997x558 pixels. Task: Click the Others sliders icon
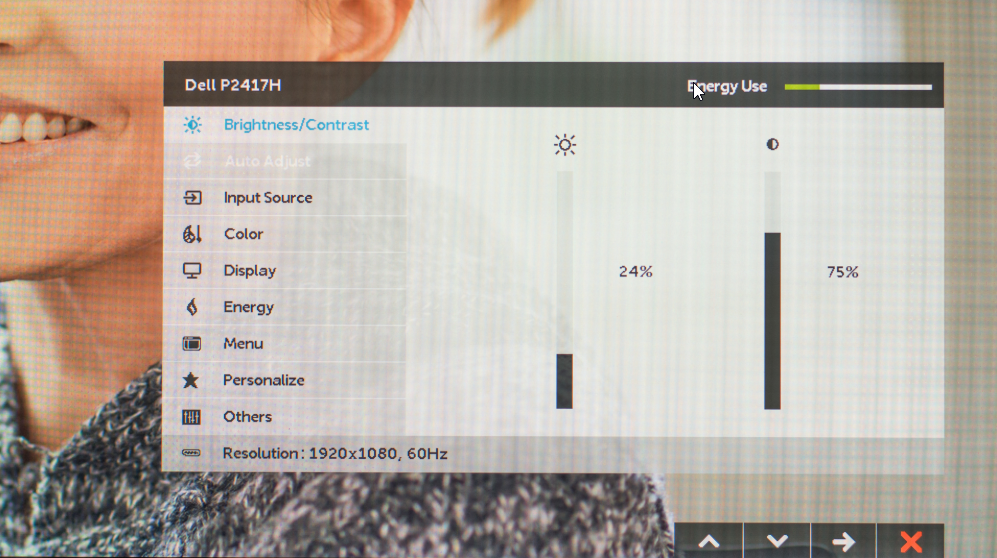click(x=191, y=417)
